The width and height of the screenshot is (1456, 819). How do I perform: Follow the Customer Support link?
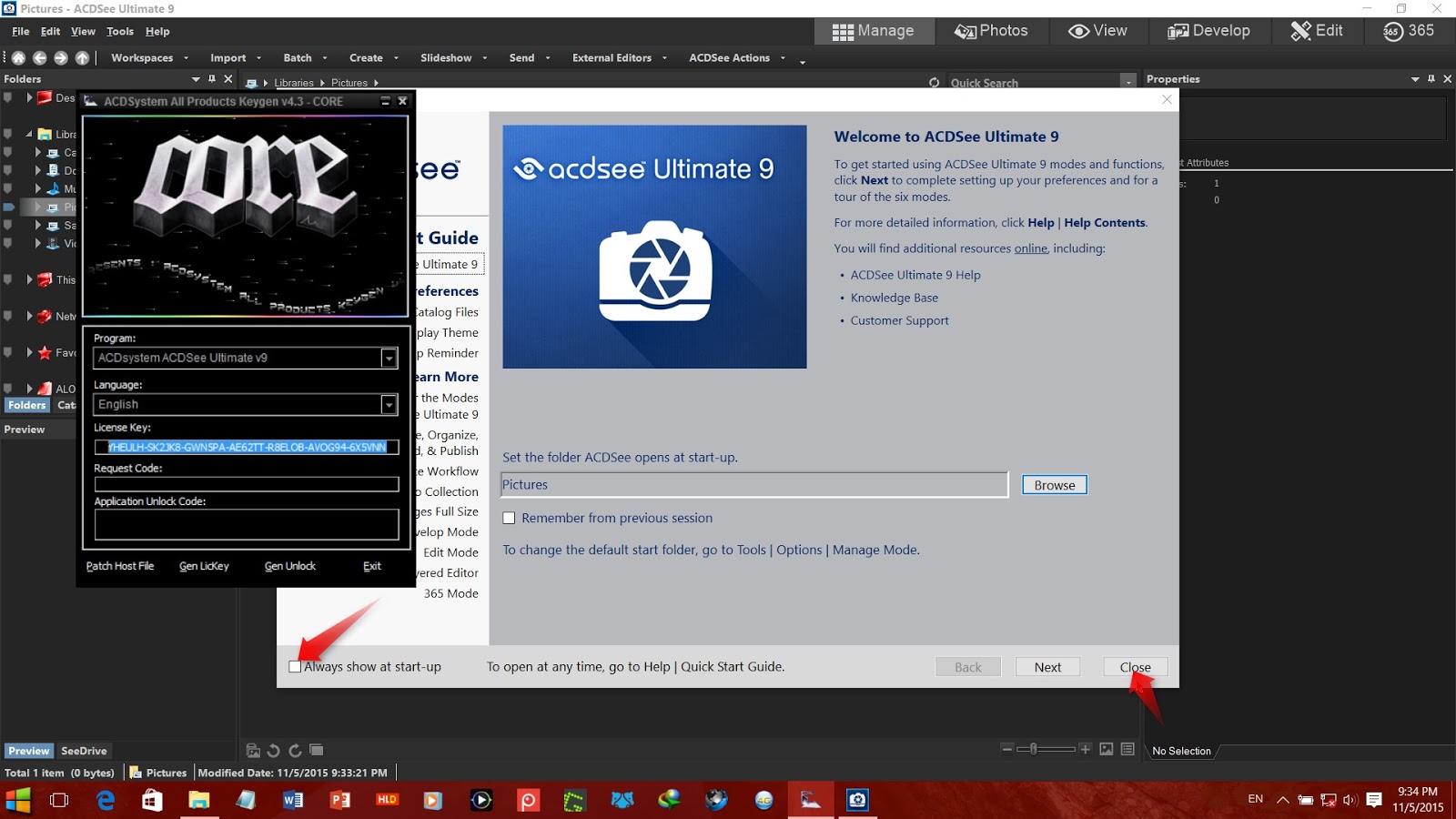(x=899, y=320)
